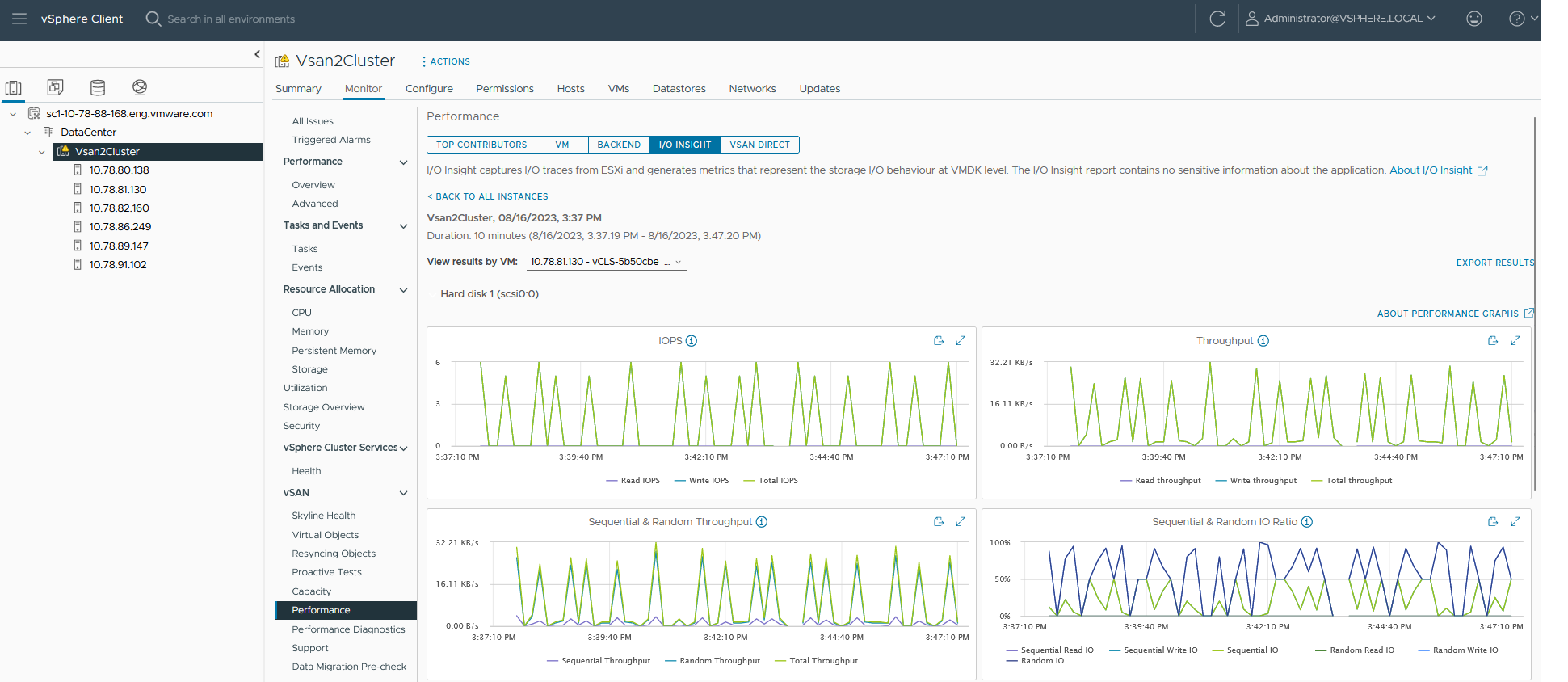Switch to Networking inventory view icon

click(x=140, y=87)
